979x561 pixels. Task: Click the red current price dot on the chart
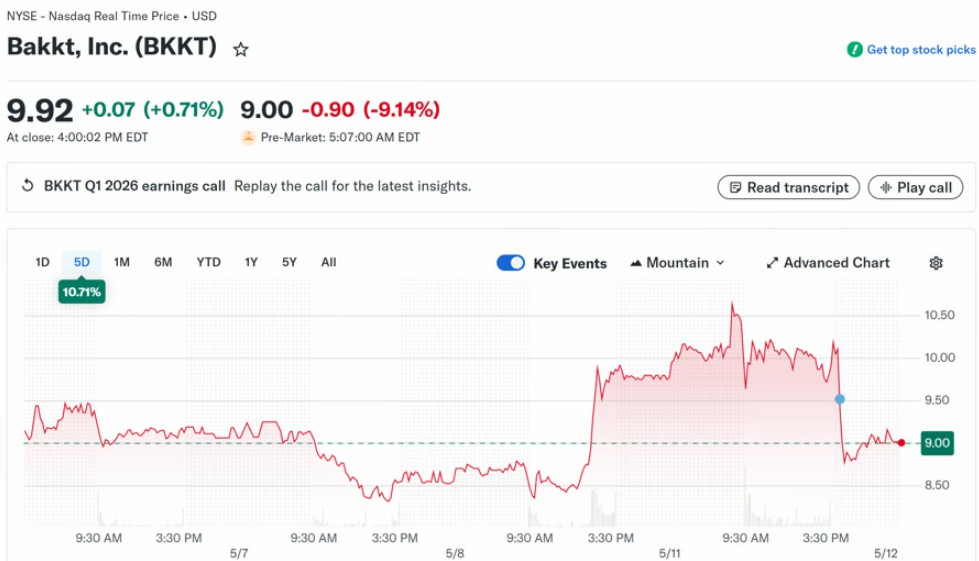coord(901,442)
